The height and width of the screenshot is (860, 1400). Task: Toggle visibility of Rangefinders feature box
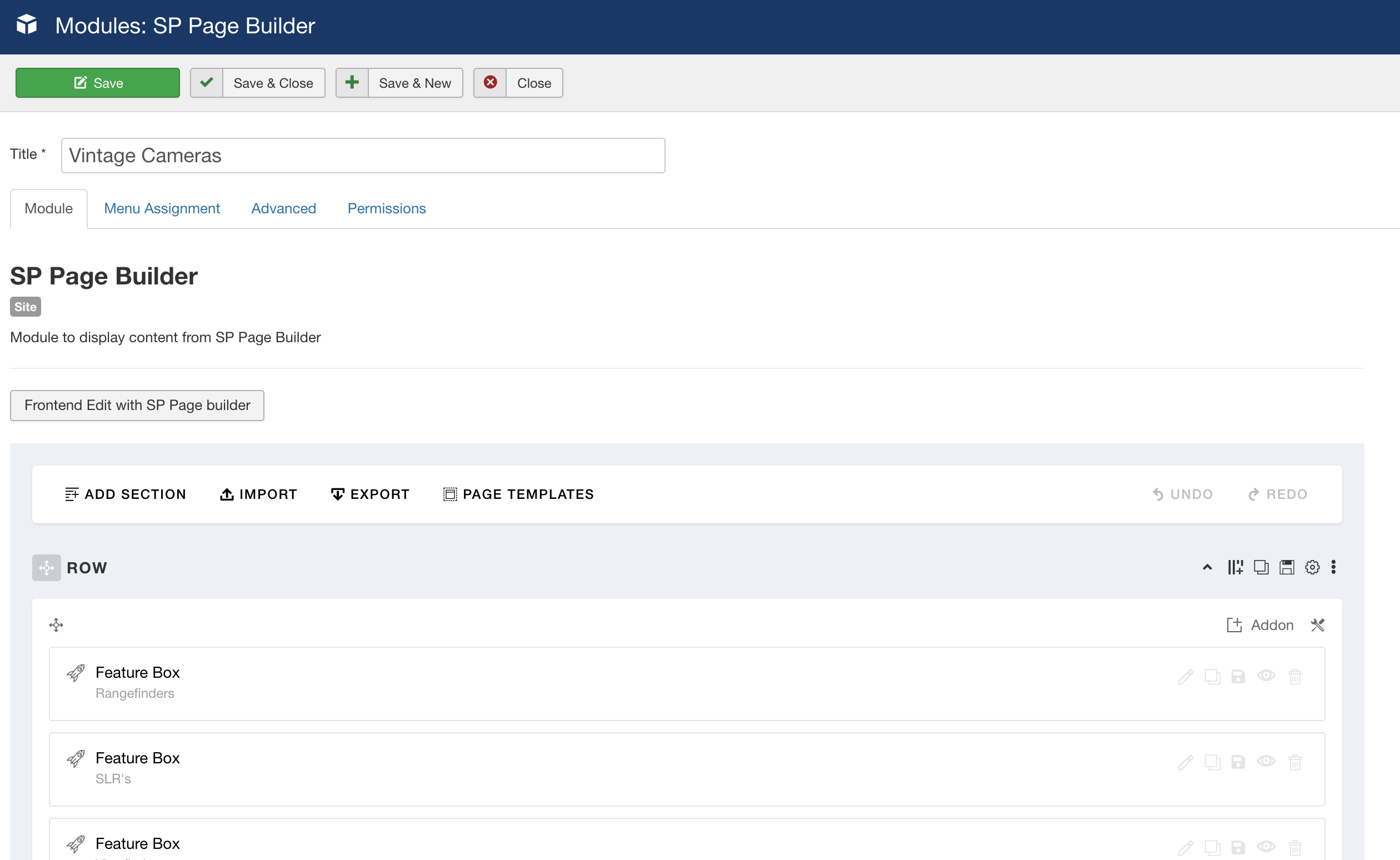pos(1266,676)
